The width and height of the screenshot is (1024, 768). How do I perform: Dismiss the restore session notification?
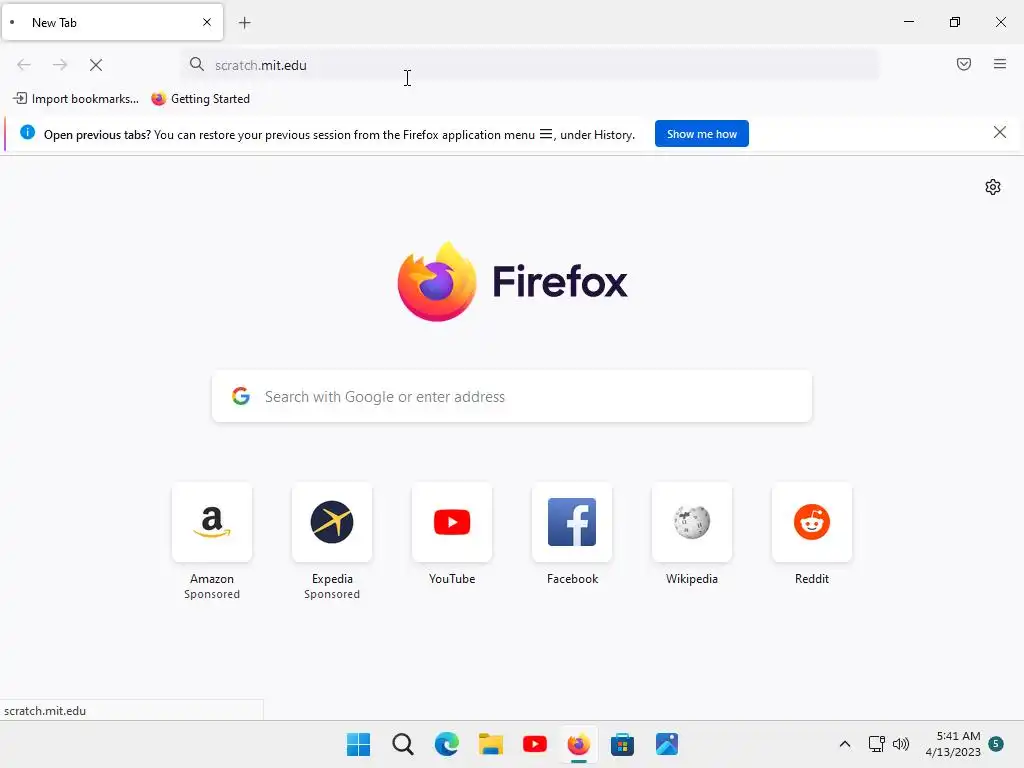pyautogui.click(x=1000, y=133)
